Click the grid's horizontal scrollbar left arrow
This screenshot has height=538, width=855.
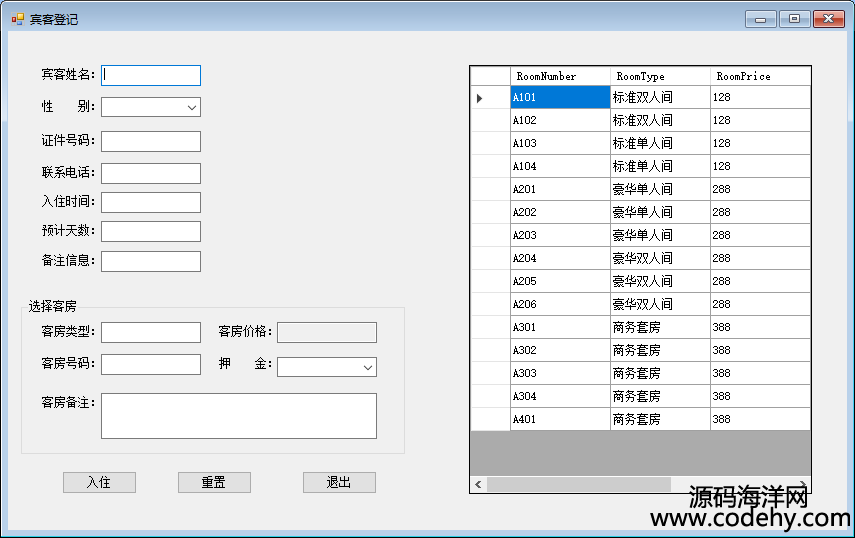pyautogui.click(x=479, y=484)
